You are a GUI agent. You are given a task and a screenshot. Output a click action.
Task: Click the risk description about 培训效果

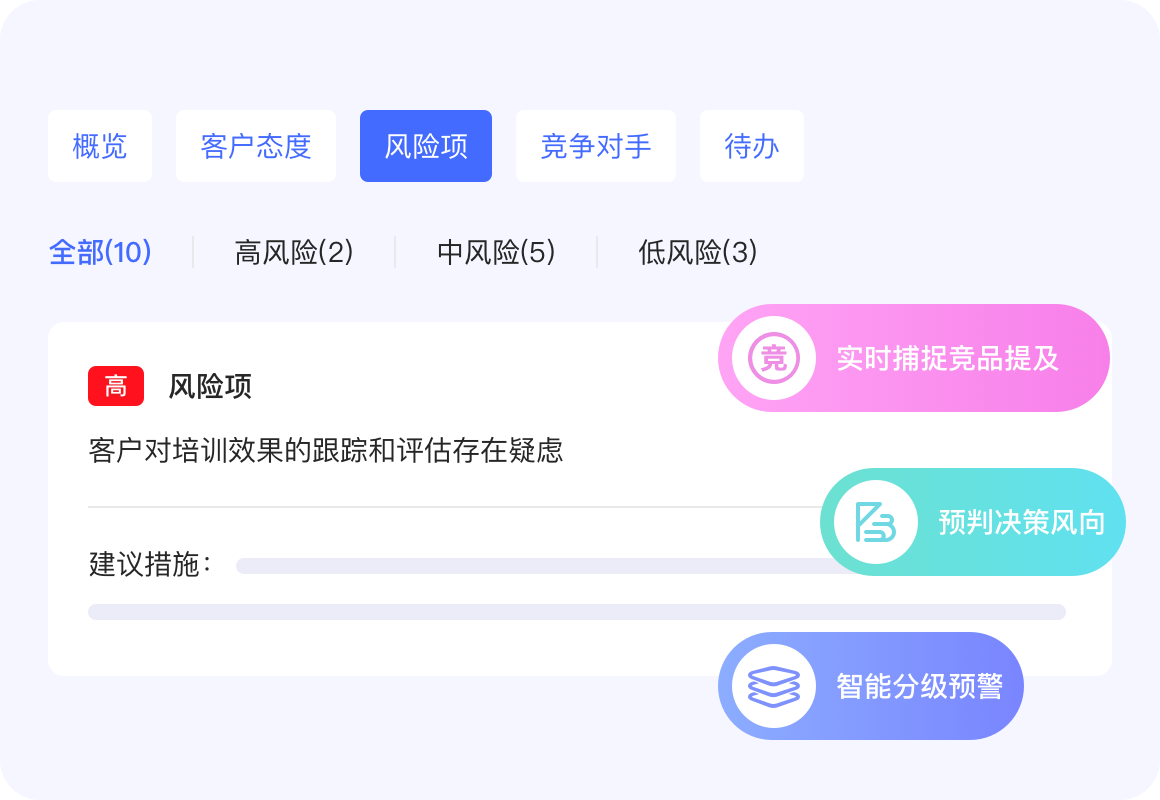point(326,450)
